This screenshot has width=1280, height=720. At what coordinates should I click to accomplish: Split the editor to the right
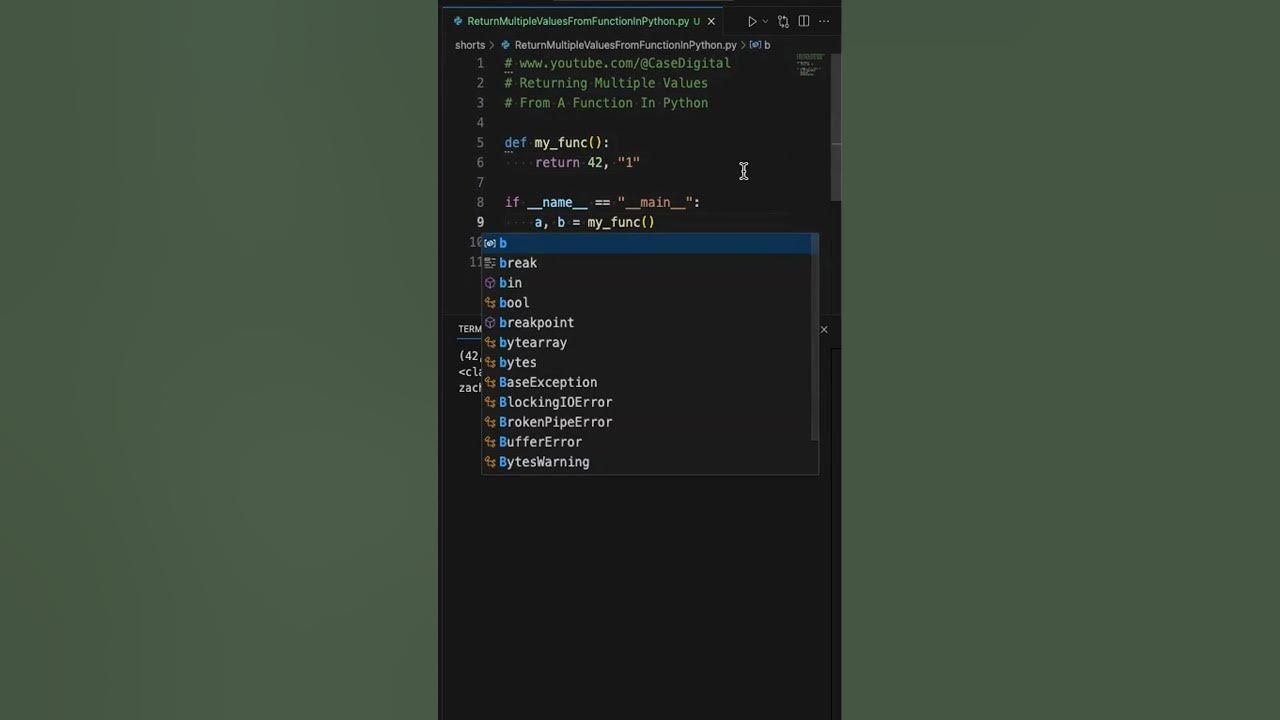[x=804, y=21]
